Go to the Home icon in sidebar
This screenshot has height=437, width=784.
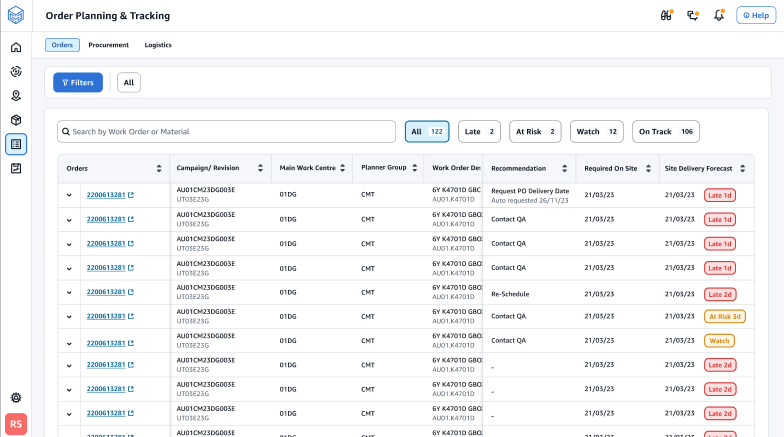16,47
